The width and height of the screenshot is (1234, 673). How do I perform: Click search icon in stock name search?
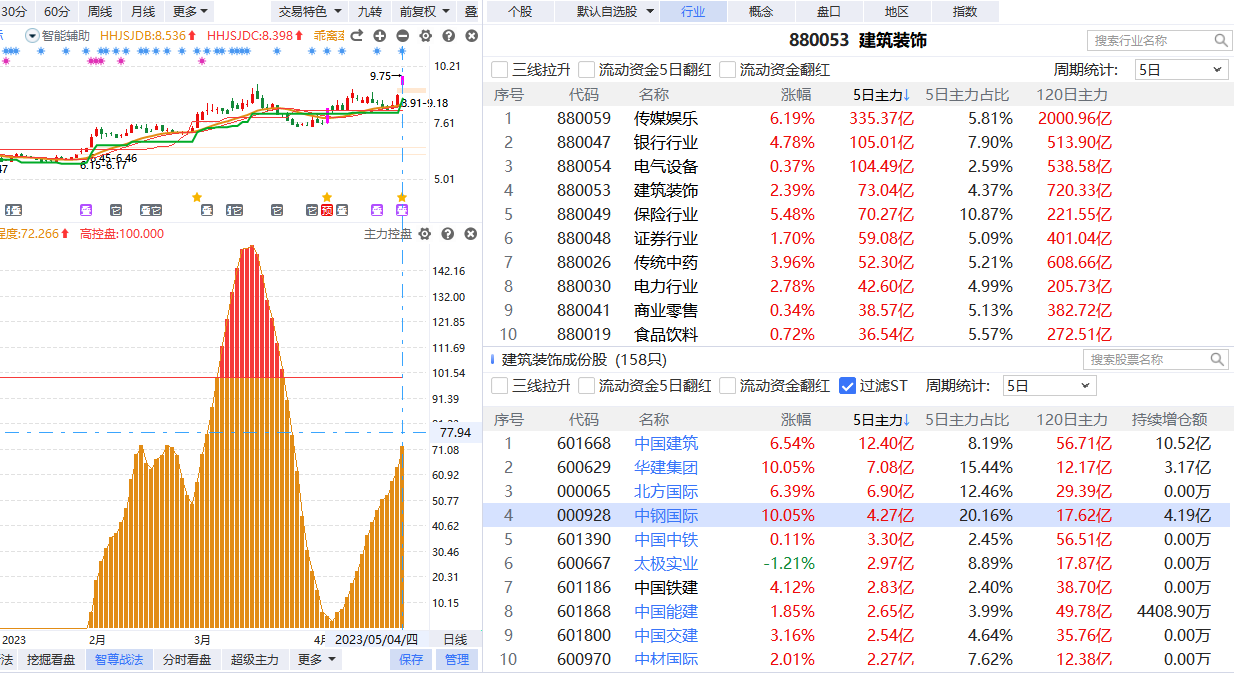(1217, 360)
